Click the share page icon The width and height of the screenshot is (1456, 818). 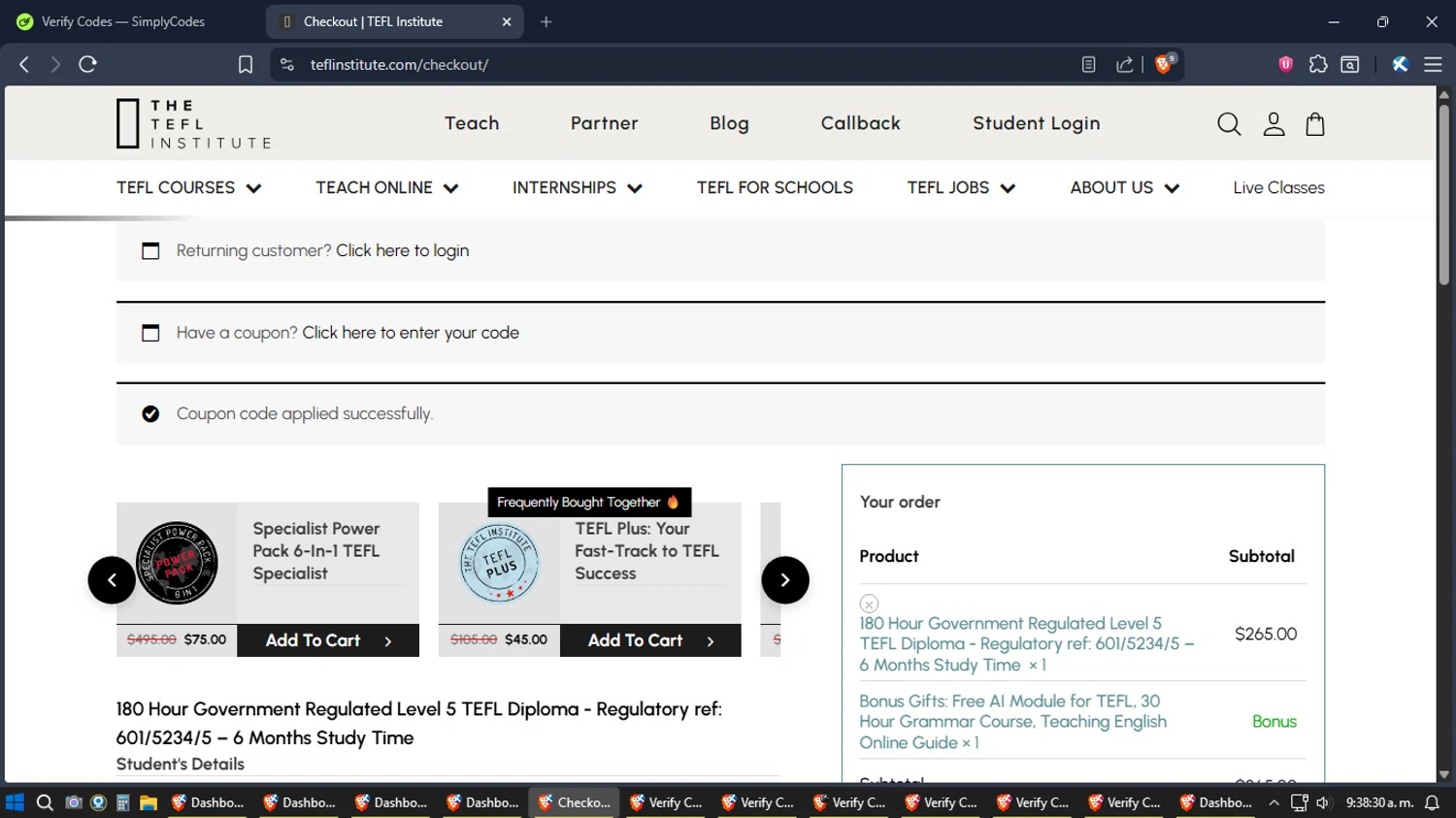tap(1125, 64)
